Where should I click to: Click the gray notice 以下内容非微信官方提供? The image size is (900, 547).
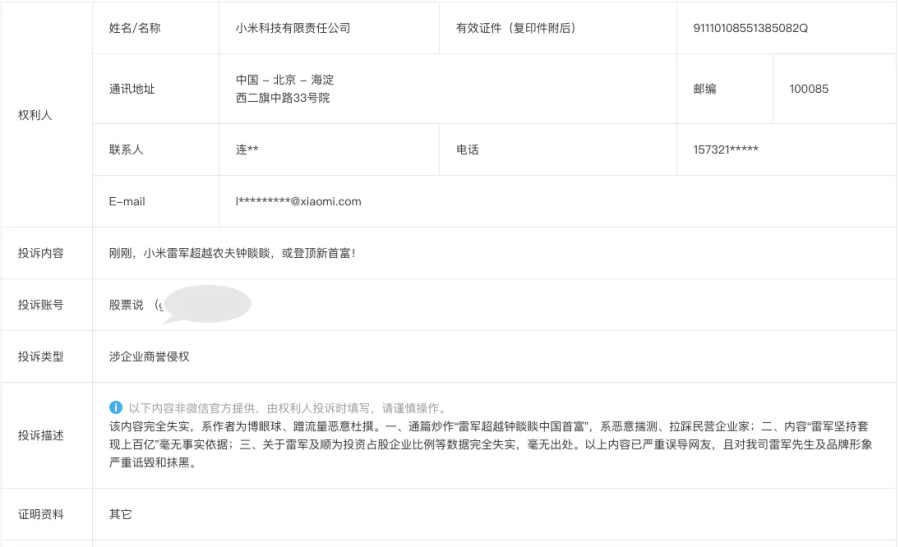coord(288,408)
